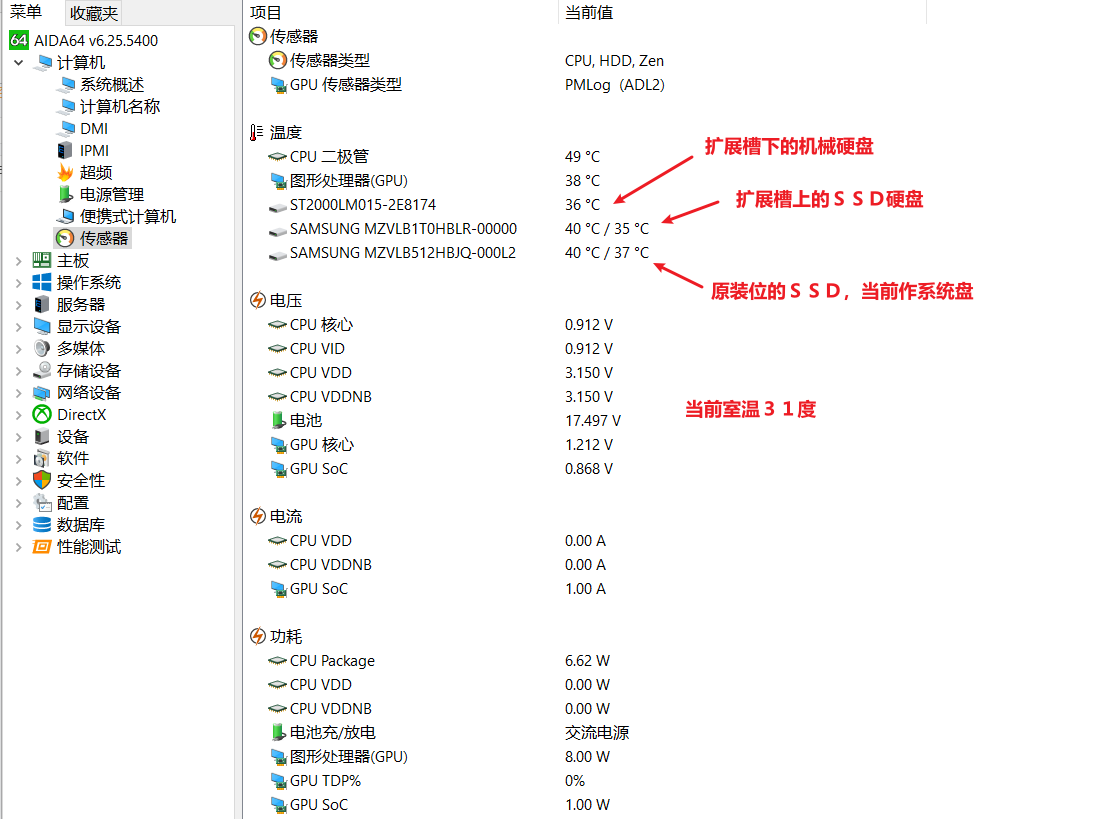
Task: Select the 传感器类型 row
Action: [x=466, y=61]
